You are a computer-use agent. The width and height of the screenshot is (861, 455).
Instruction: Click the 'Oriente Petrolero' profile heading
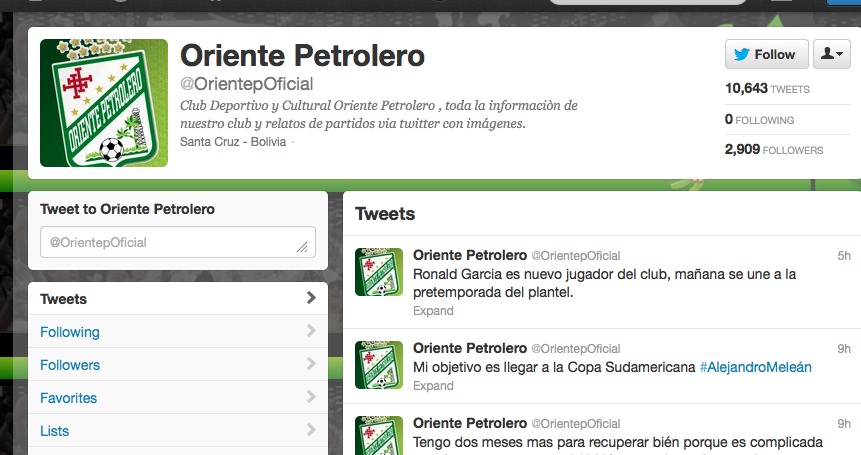(303, 55)
